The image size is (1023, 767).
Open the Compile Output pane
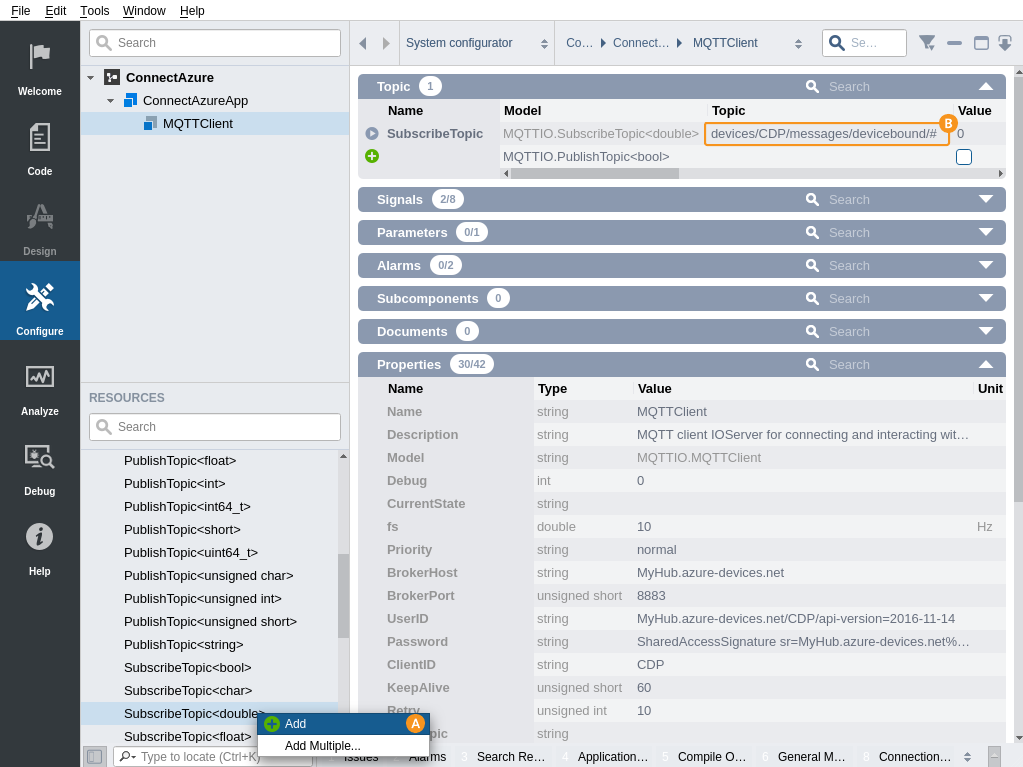coord(711,757)
